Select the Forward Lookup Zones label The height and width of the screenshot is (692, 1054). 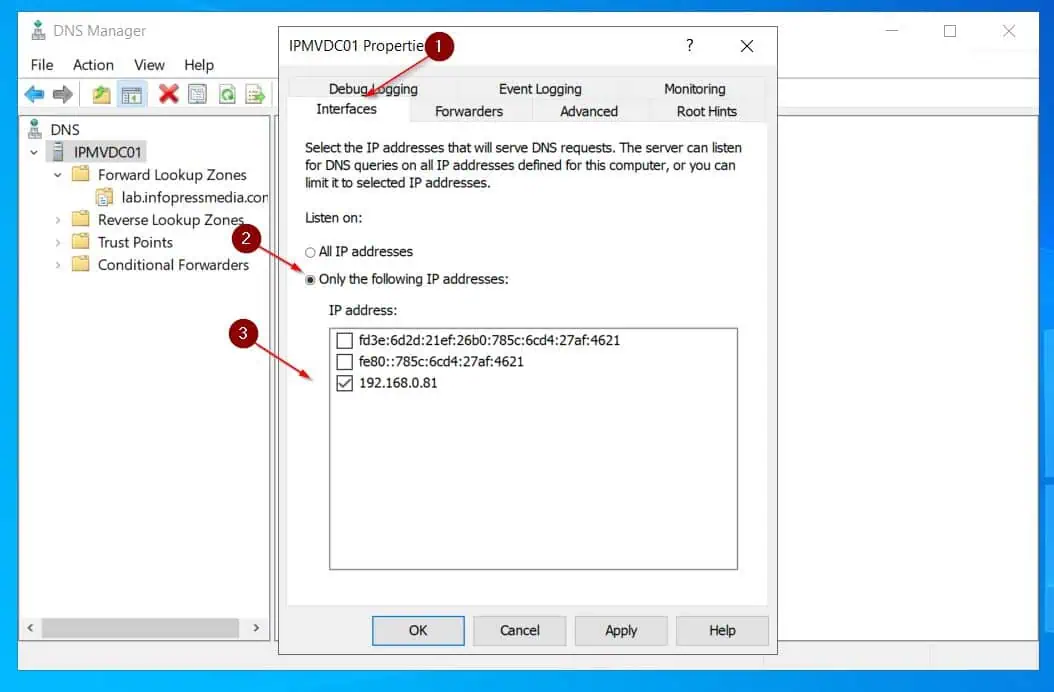coord(172,175)
